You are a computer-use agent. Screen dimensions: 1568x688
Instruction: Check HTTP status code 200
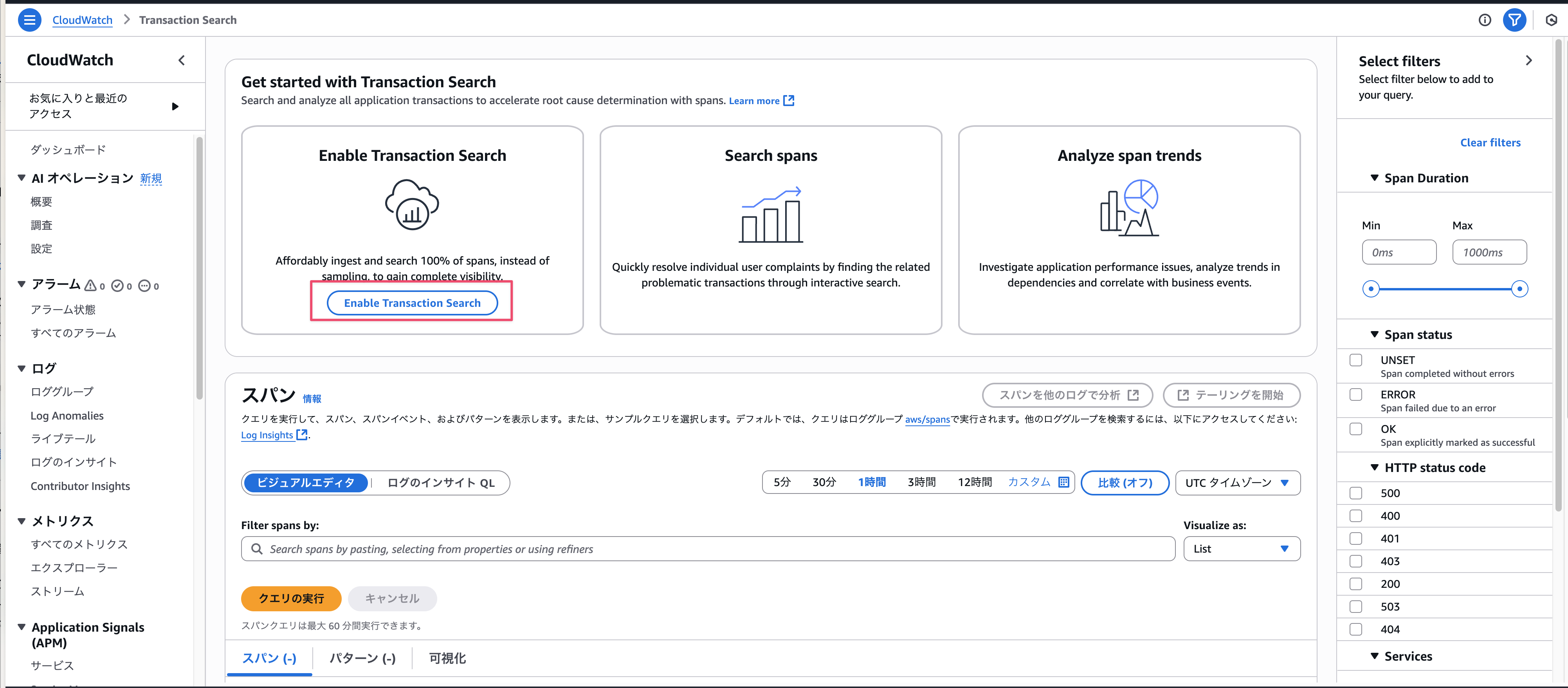click(1355, 584)
